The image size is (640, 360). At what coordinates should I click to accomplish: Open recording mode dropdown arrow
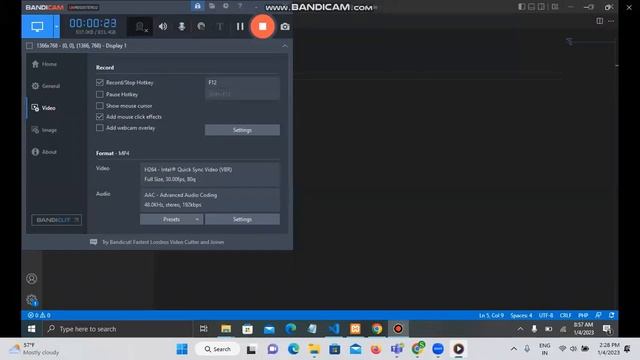pyautogui.click(x=56, y=27)
